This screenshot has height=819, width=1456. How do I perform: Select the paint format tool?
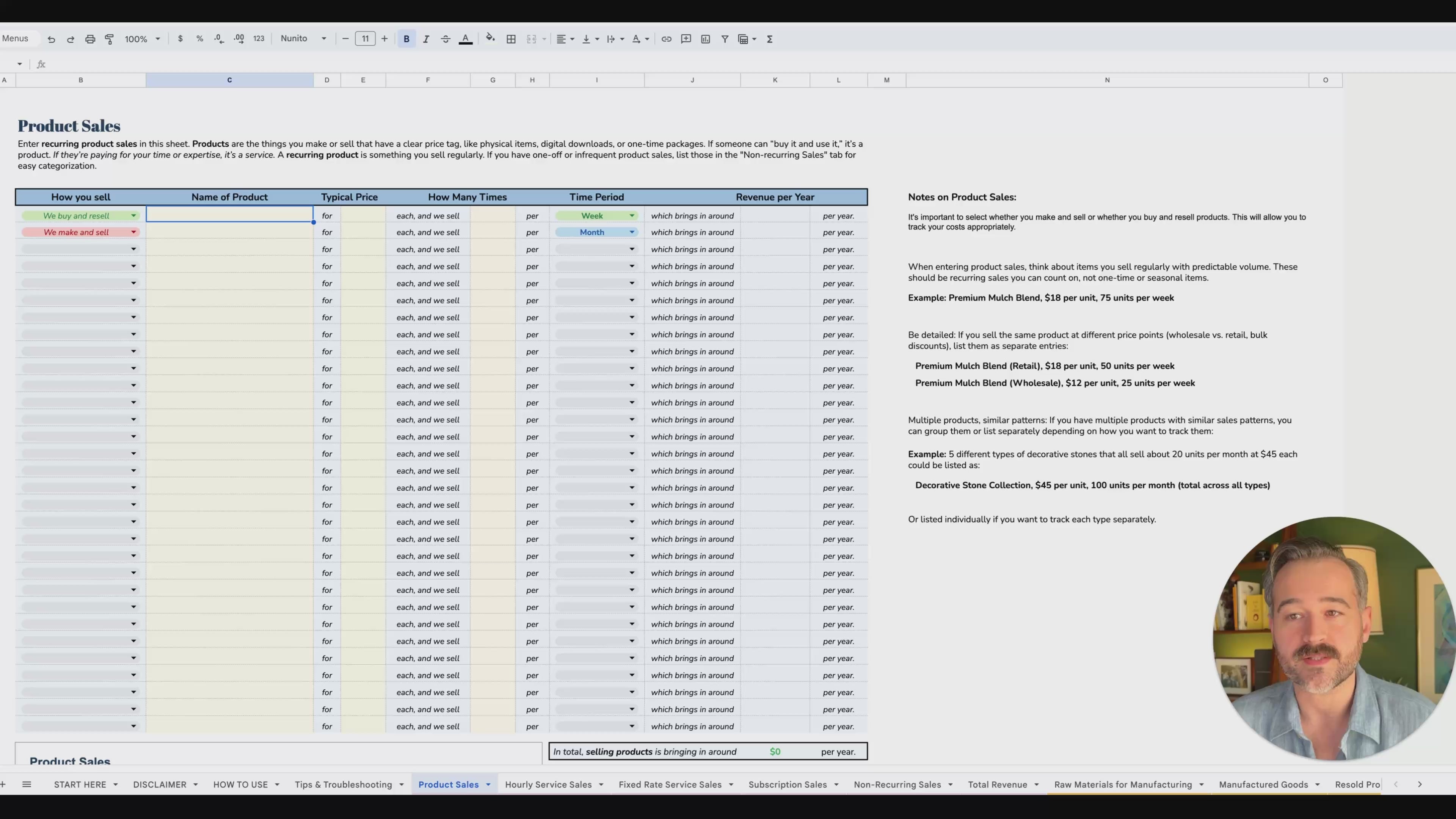109,39
